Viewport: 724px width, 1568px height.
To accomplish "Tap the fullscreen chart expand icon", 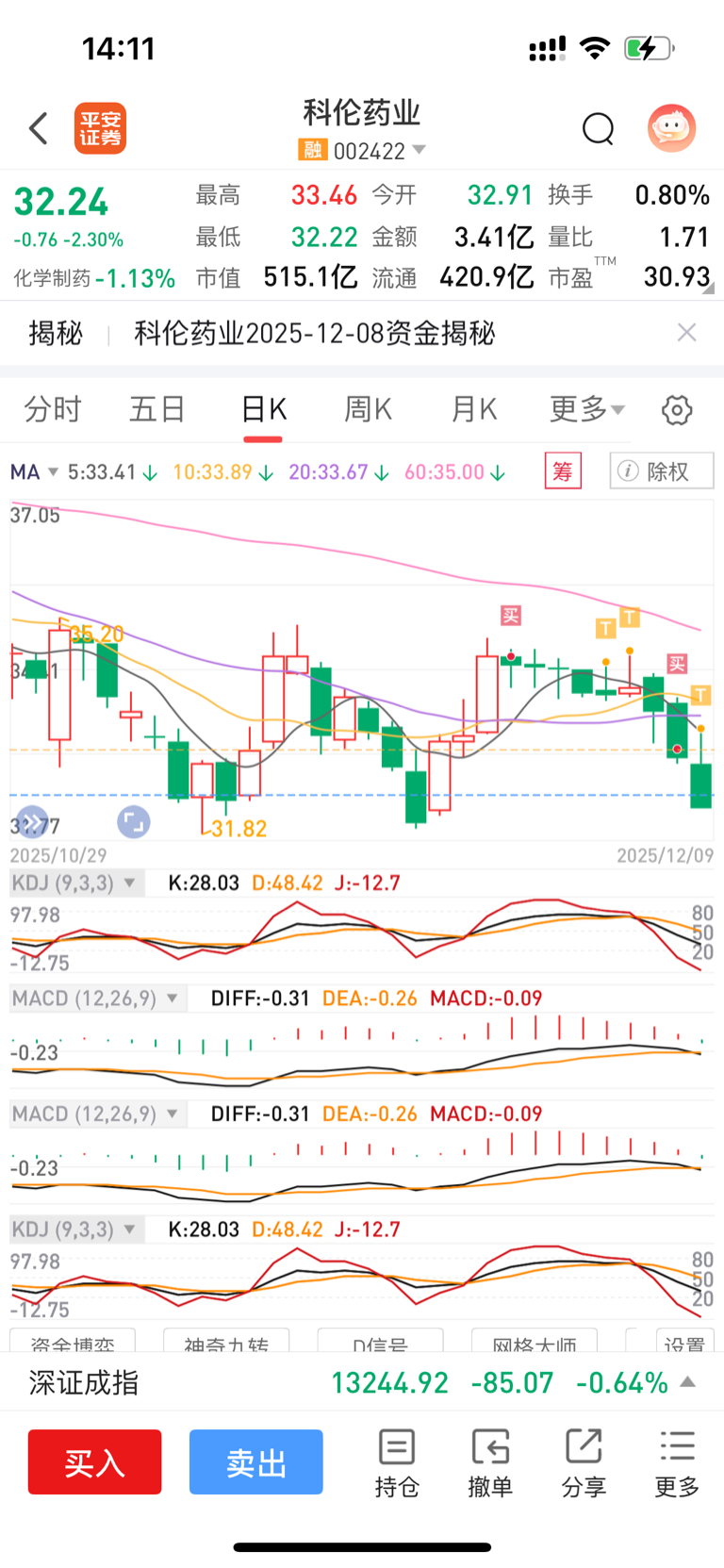I will [x=133, y=822].
